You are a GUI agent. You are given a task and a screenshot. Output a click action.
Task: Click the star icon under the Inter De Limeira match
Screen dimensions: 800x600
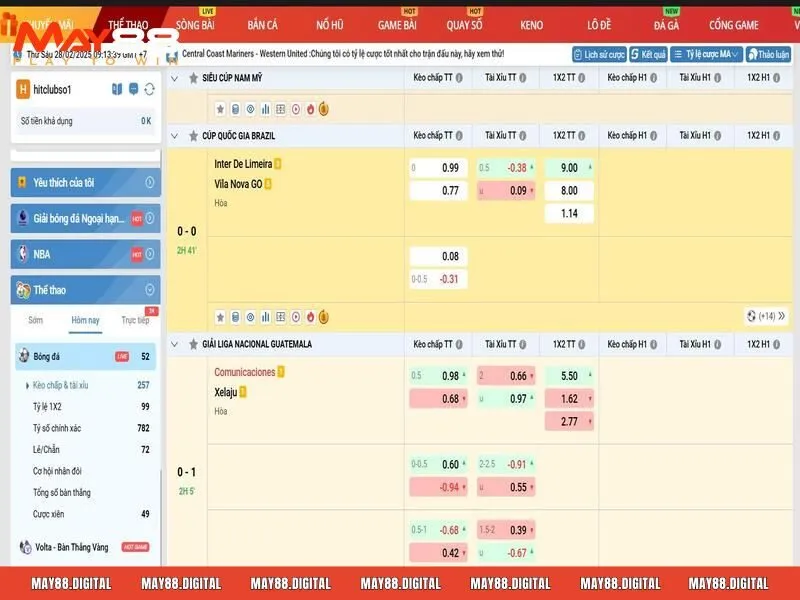tap(220, 317)
